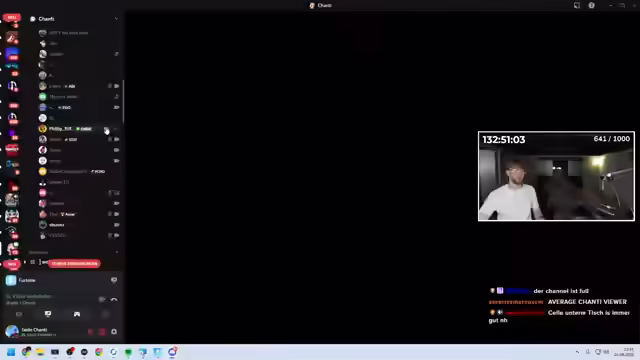Image resolution: width=640 pixels, height=360 pixels.
Task: Toggle camera in voice panel
Action: click(x=19, y=314)
